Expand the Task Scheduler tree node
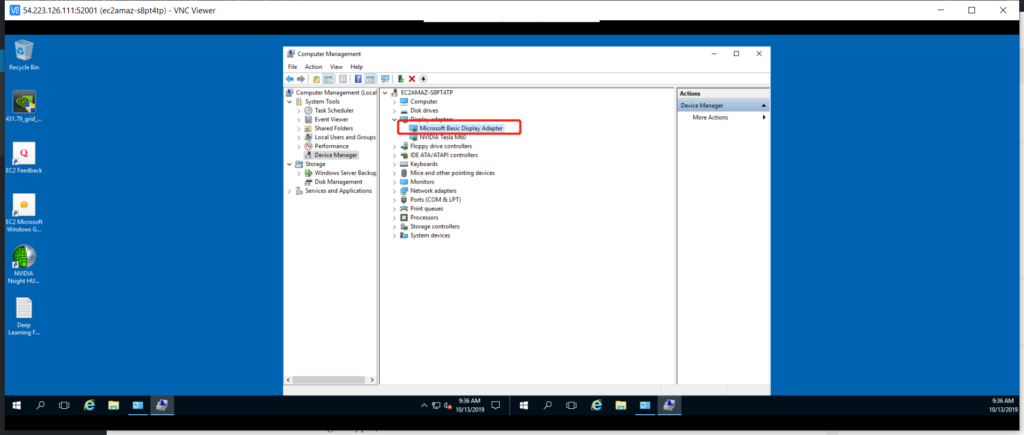The width and height of the screenshot is (1024, 435). (x=298, y=110)
